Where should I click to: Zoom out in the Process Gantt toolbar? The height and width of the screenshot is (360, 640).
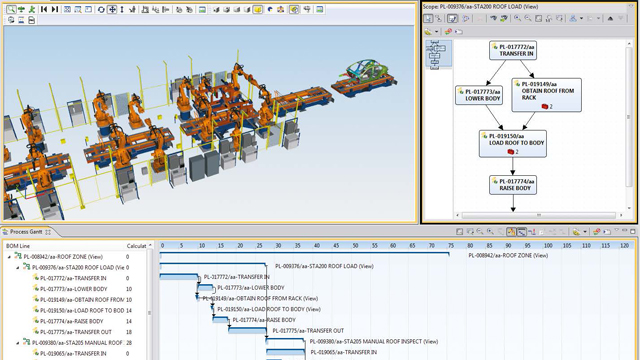click(x=480, y=232)
